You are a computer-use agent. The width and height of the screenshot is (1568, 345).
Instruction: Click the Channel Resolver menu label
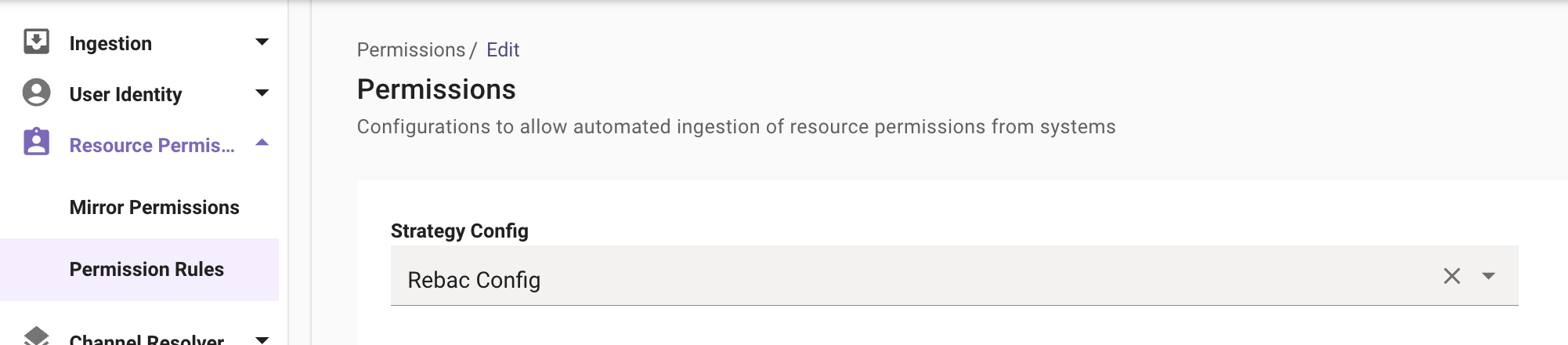pos(146,339)
